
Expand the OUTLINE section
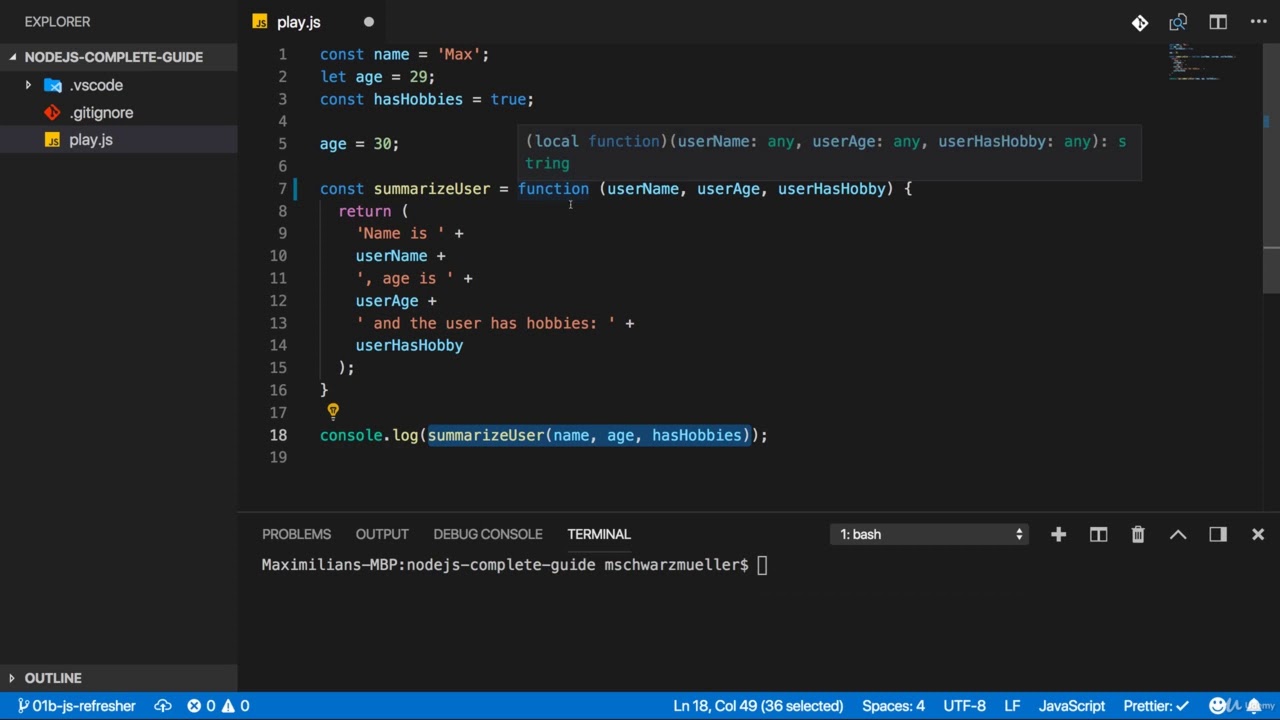pyautogui.click(x=118, y=678)
